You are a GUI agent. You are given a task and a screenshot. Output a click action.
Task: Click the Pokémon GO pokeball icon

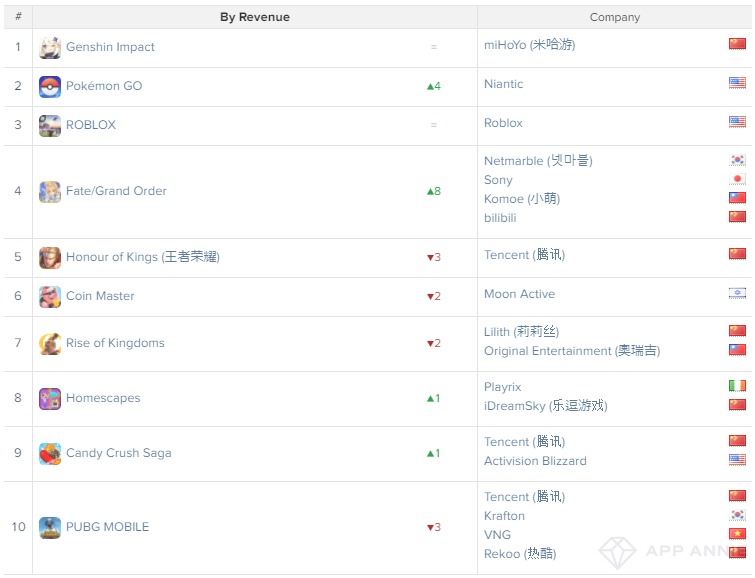(50, 86)
